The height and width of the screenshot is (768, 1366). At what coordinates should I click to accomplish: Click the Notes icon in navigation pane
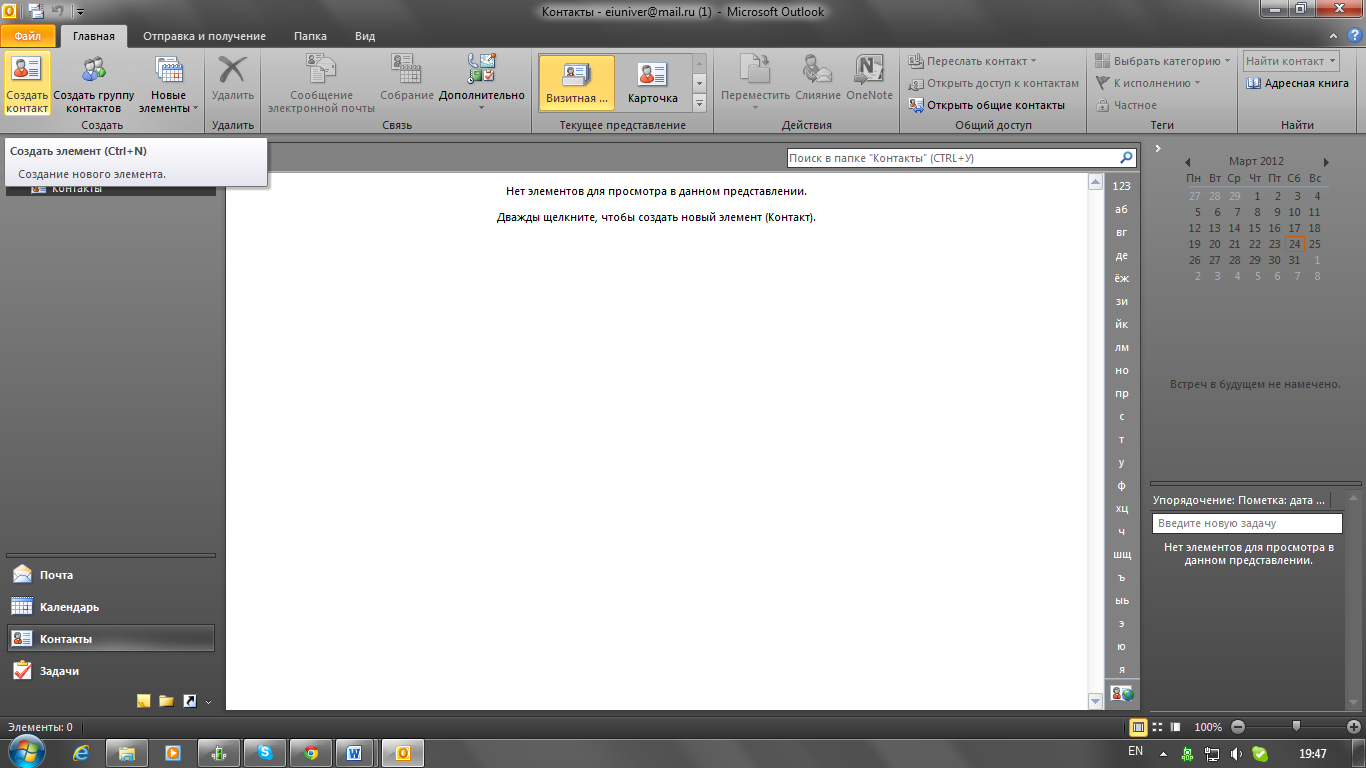click(143, 701)
